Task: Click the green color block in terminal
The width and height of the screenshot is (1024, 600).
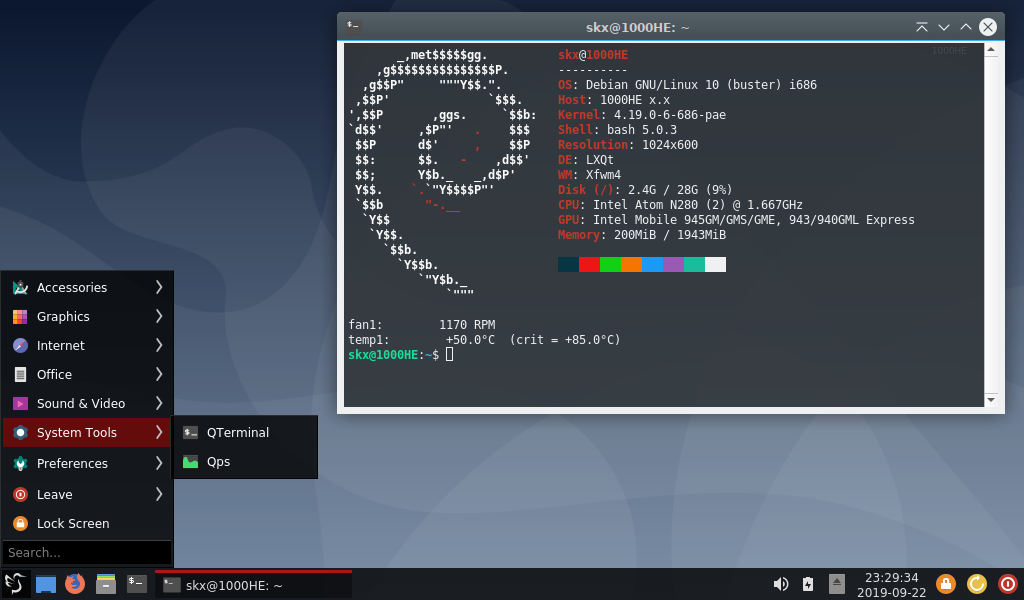Action: pyautogui.click(x=611, y=264)
